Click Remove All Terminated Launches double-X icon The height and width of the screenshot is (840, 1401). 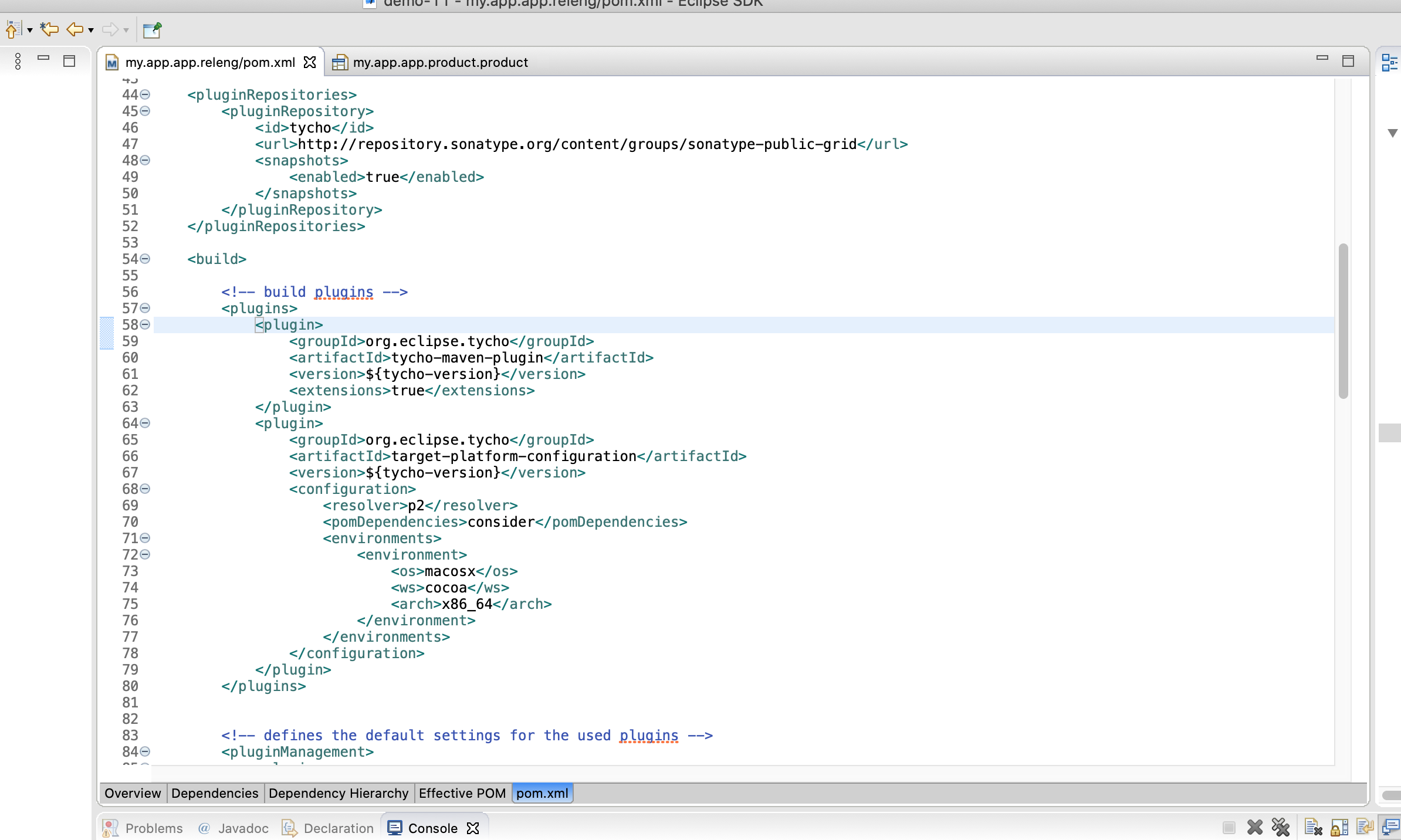coord(1281,828)
